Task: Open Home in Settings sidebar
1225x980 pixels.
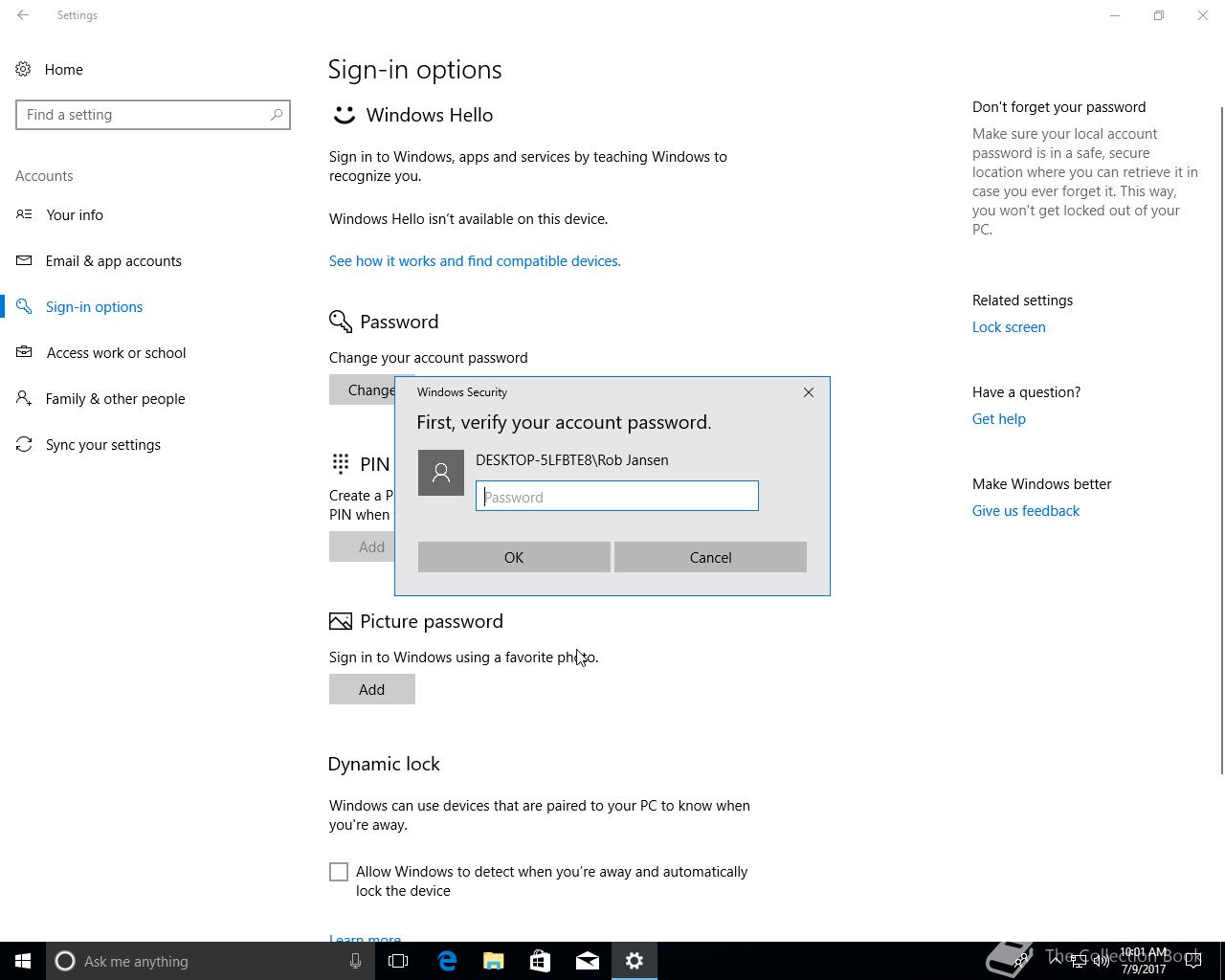Action: [63, 70]
